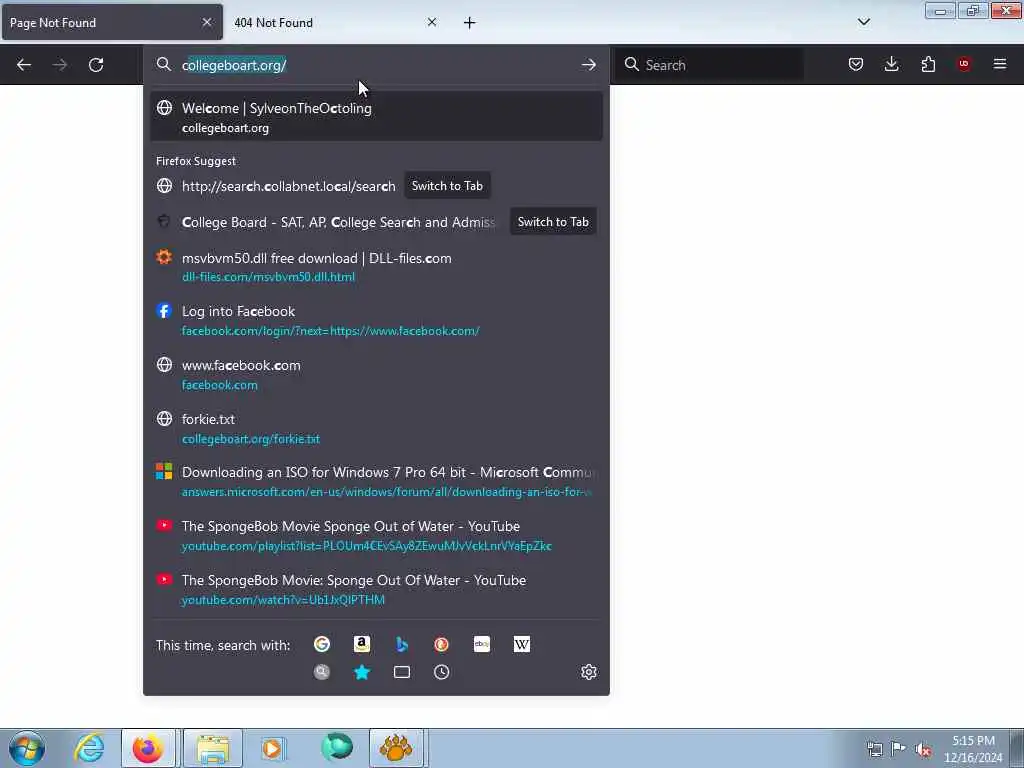This screenshot has height=768, width=1024.
Task: Open the Windows Start button
Action: (27, 748)
